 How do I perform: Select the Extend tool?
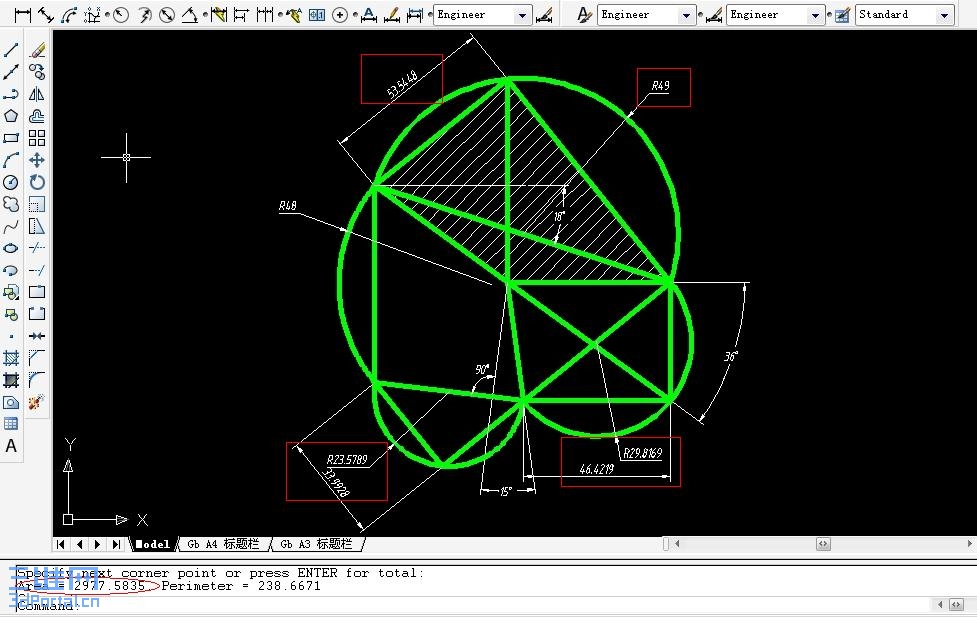pyautogui.click(x=37, y=270)
